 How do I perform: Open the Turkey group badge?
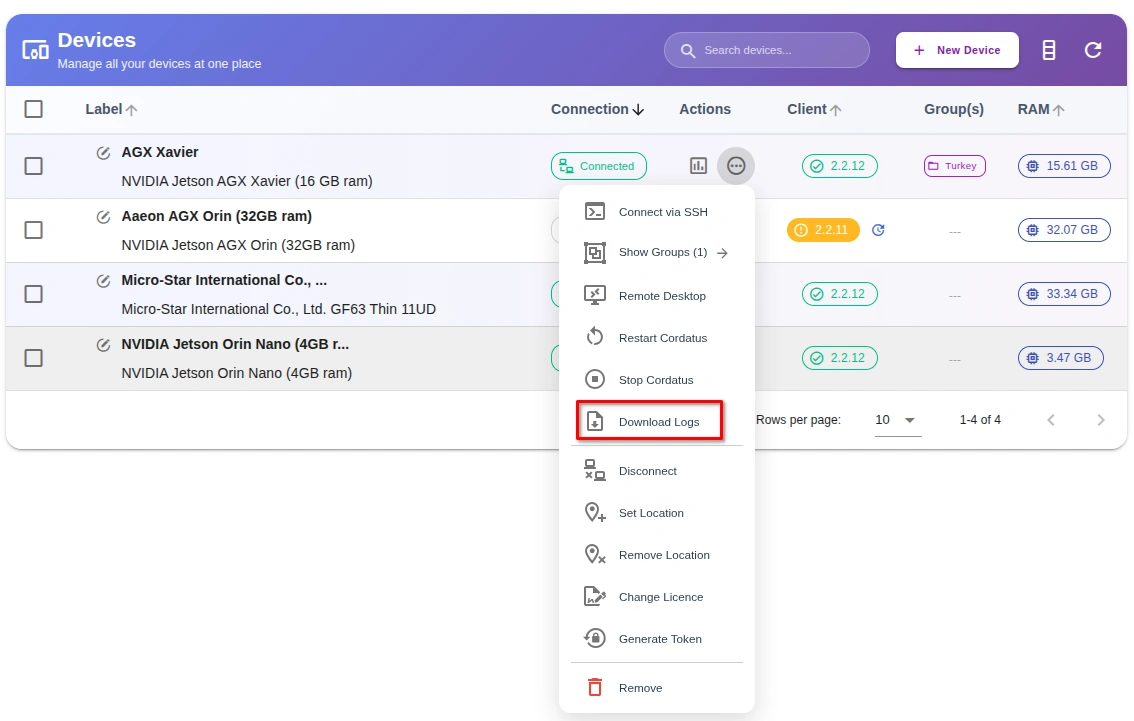954,165
